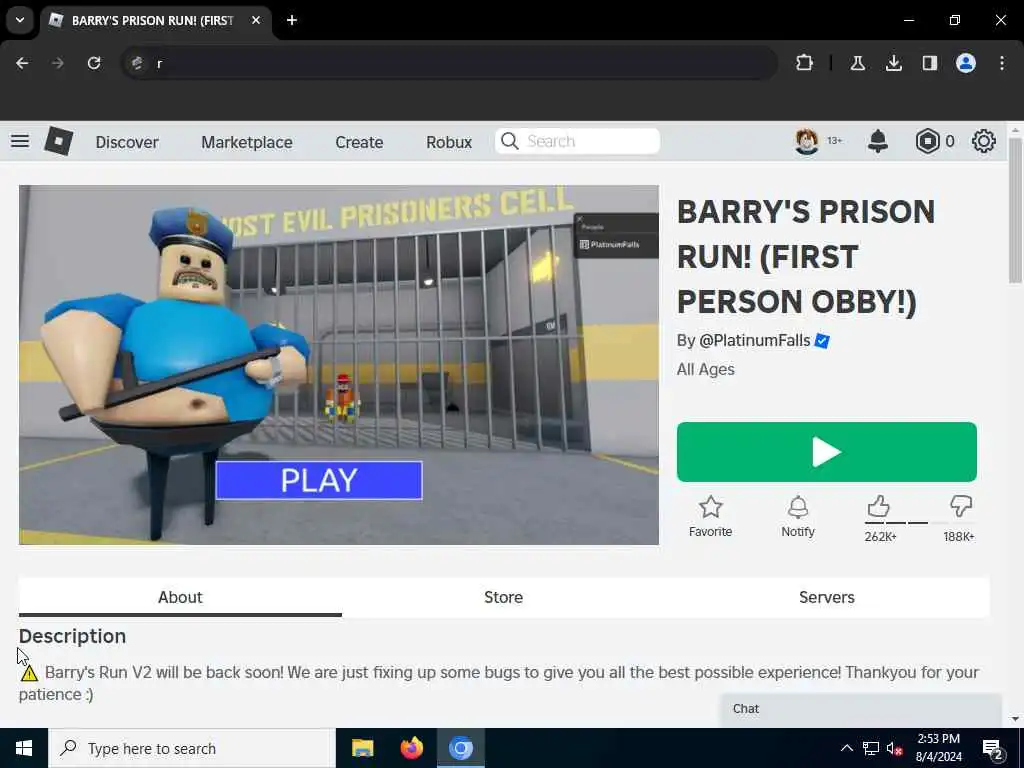The image size is (1024, 768).
Task: Open Chrome Labs flask icon
Action: (x=857, y=63)
